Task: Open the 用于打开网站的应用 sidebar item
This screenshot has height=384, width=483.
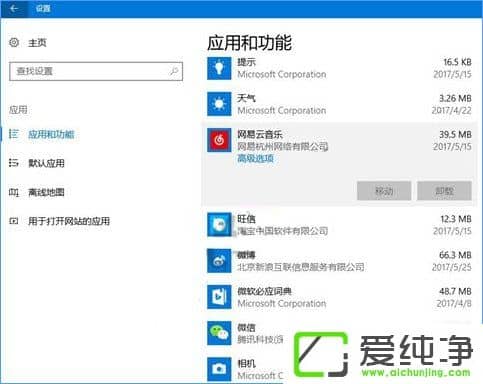Action: coord(69,221)
